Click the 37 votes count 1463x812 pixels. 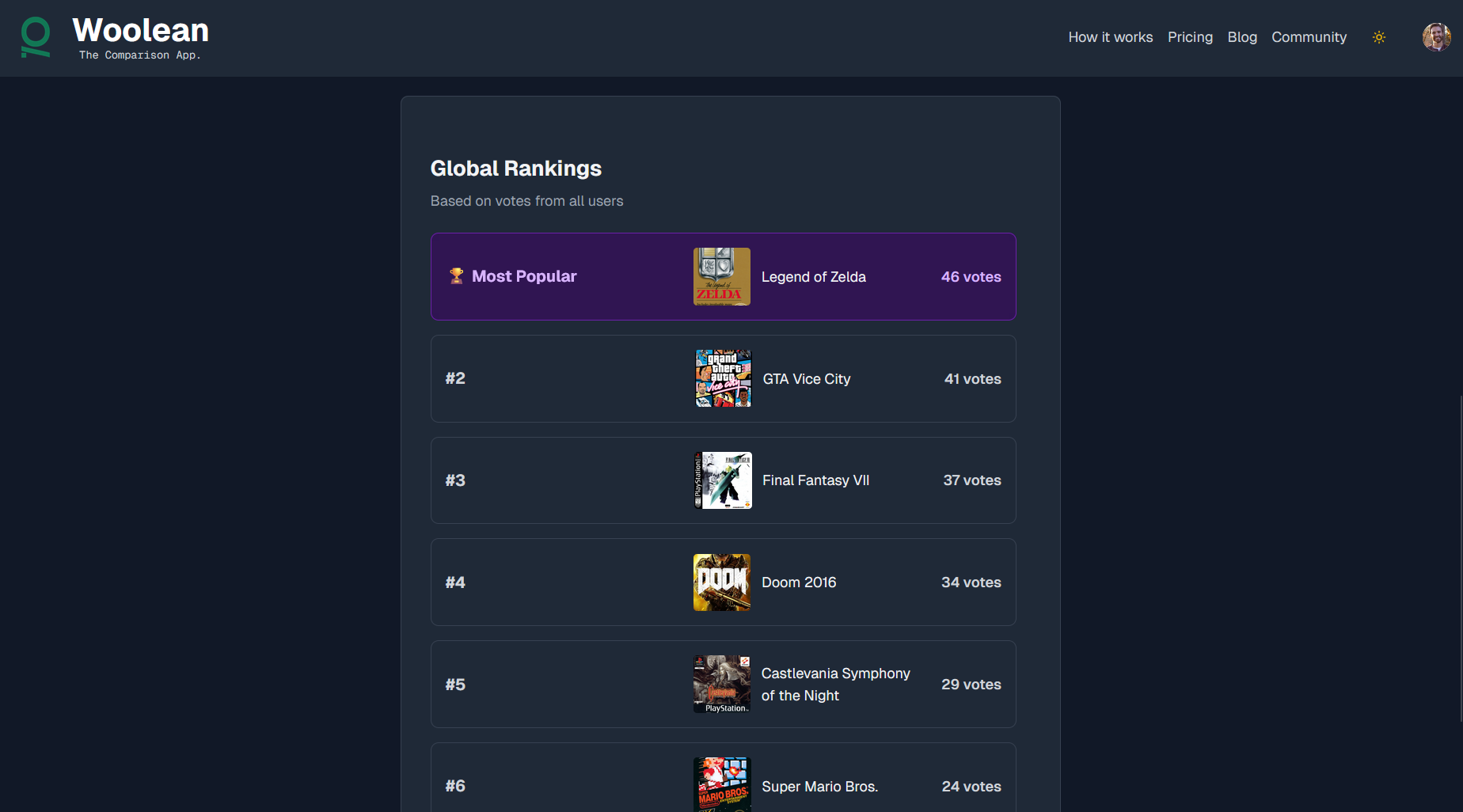click(972, 480)
